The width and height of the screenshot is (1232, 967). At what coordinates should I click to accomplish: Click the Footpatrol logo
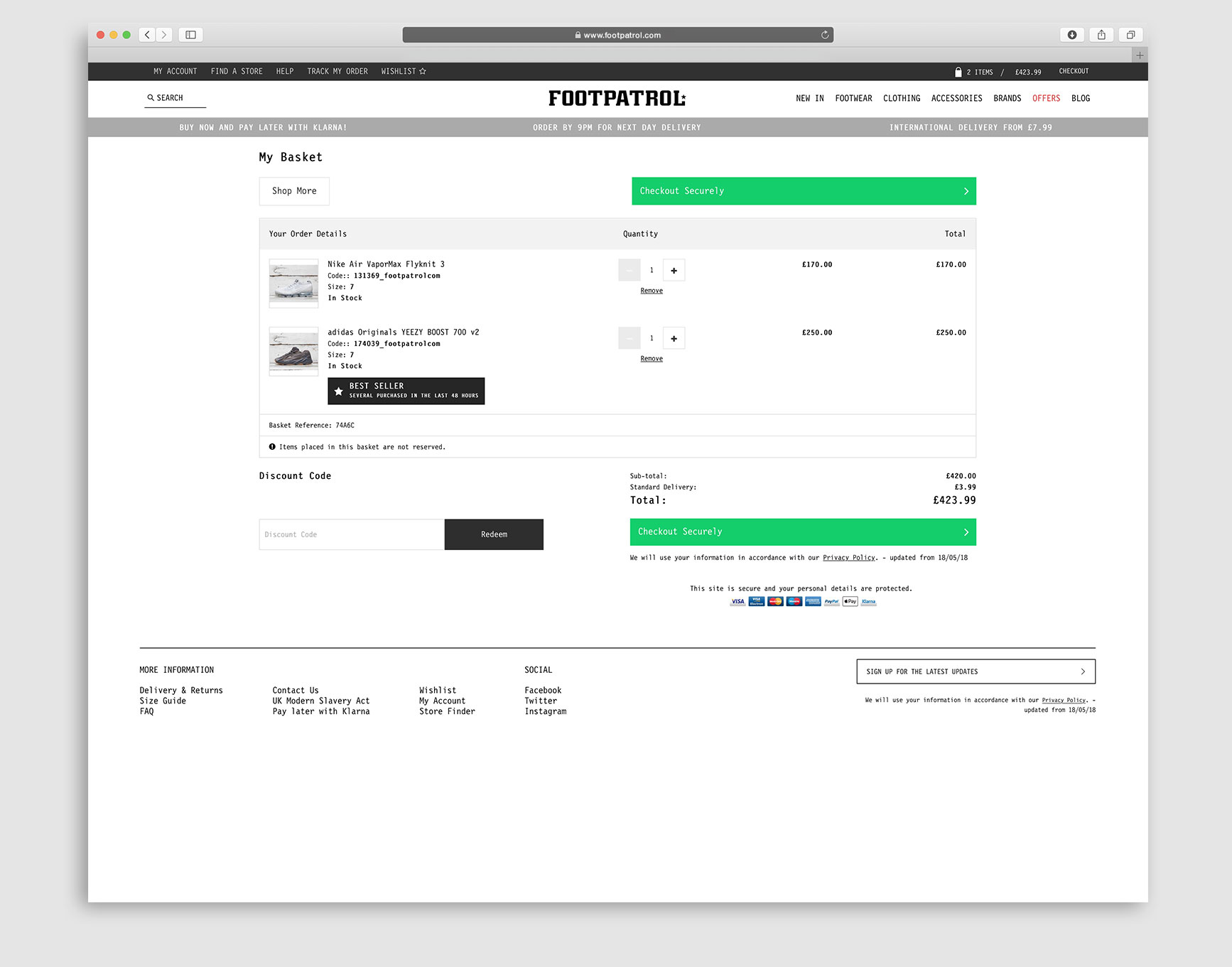[x=617, y=98]
